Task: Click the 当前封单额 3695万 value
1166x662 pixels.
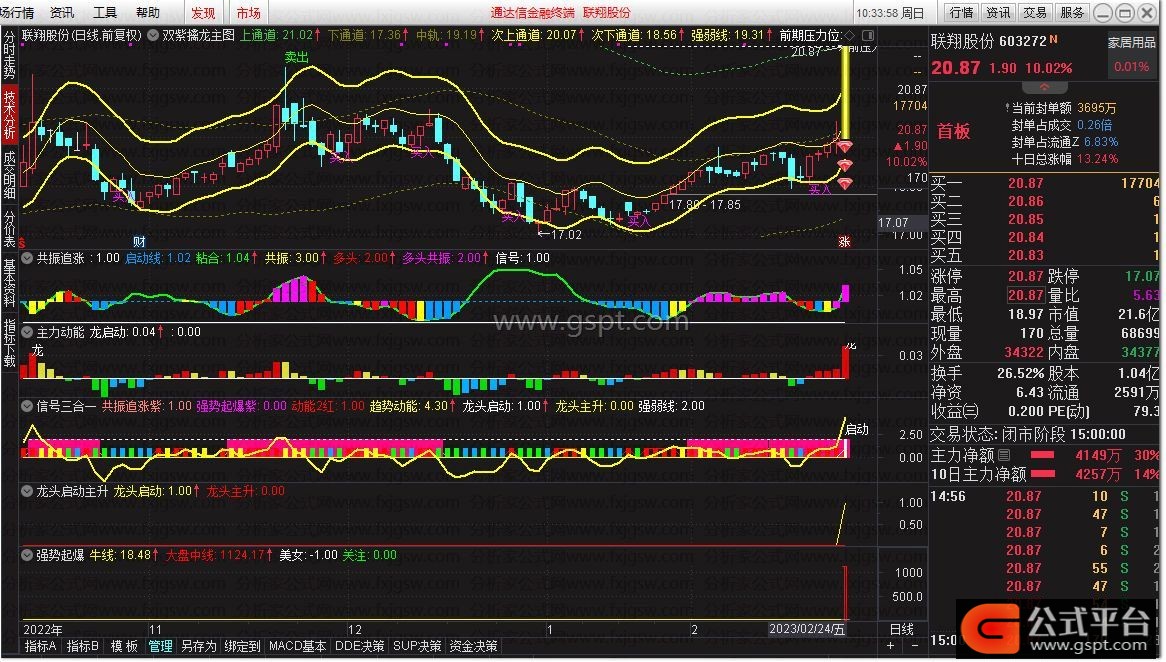Action: point(1096,109)
